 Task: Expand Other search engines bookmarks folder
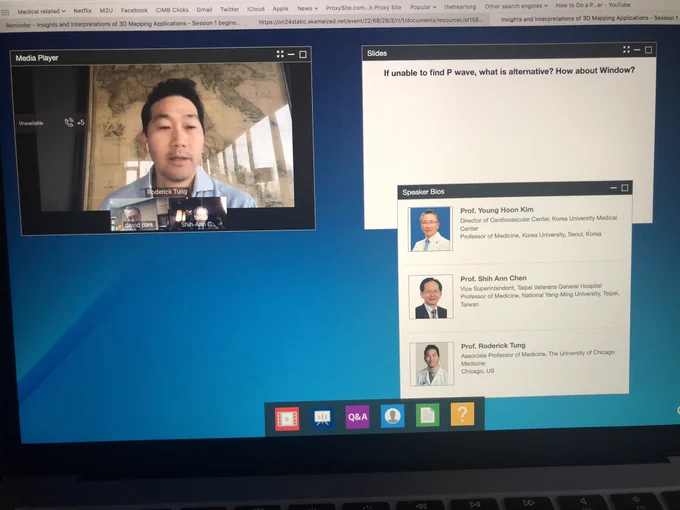click(x=516, y=6)
